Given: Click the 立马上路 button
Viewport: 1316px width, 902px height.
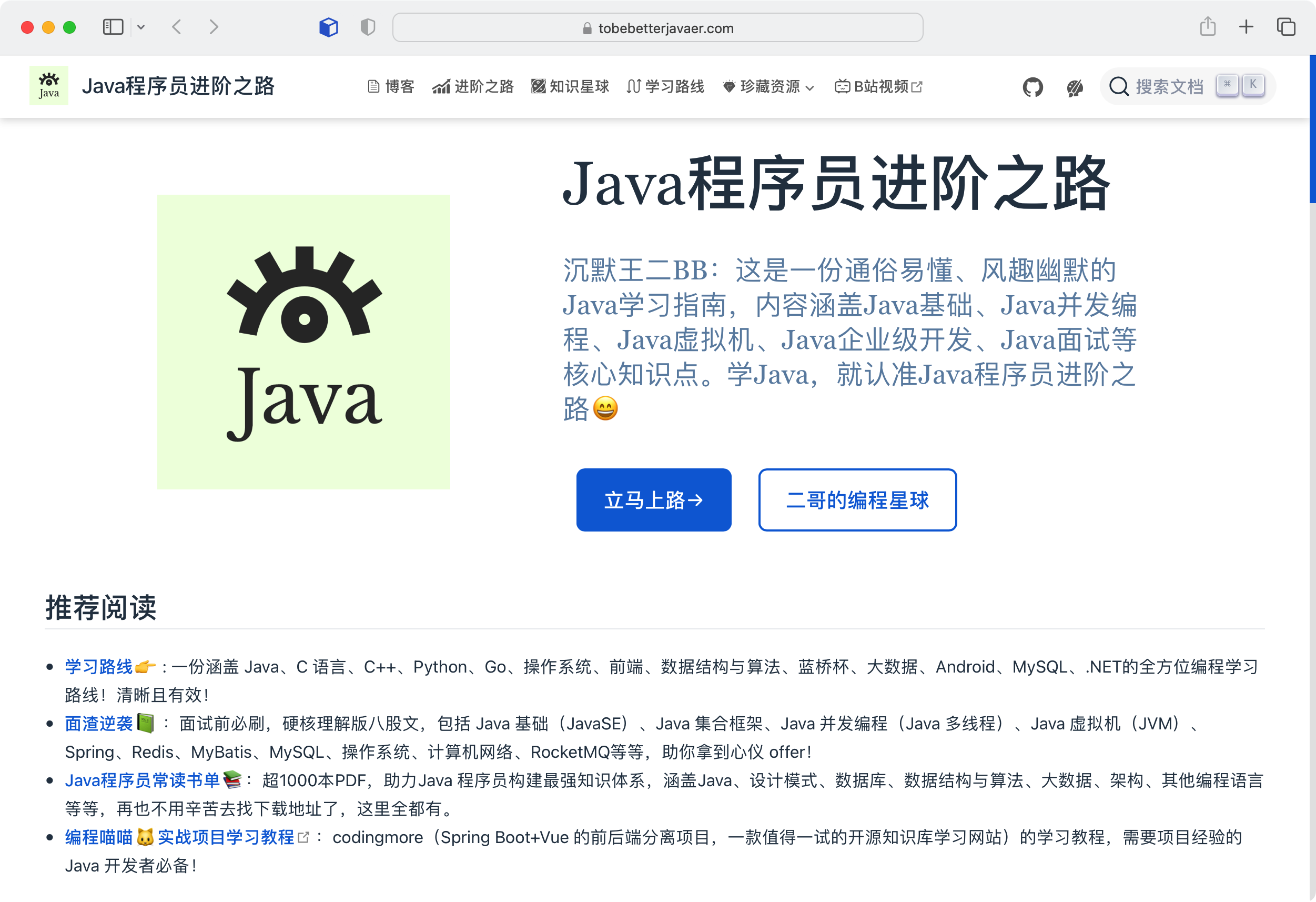Looking at the screenshot, I should tap(653, 500).
